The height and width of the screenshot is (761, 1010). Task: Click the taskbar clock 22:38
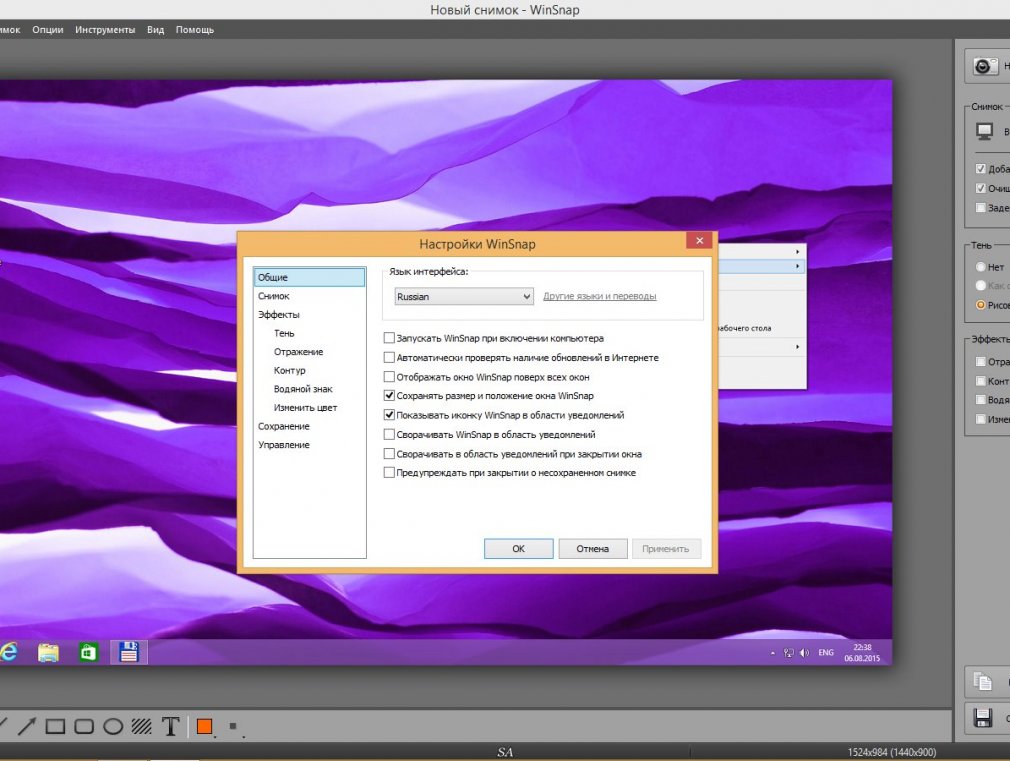pos(862,652)
